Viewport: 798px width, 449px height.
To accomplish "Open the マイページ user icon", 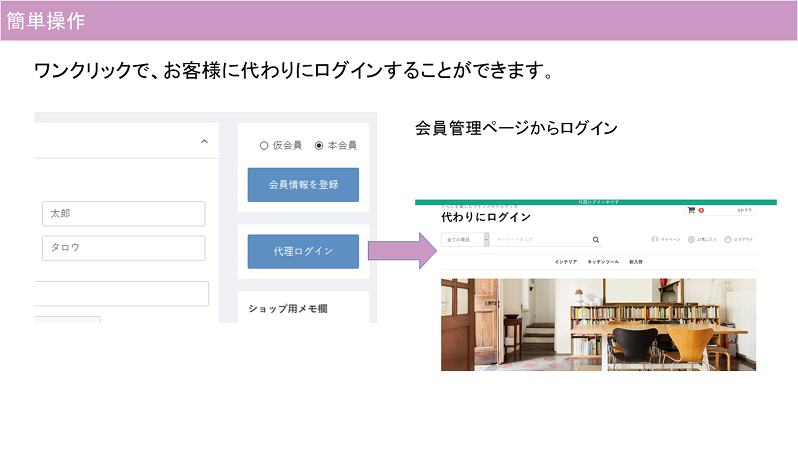I will click(655, 239).
